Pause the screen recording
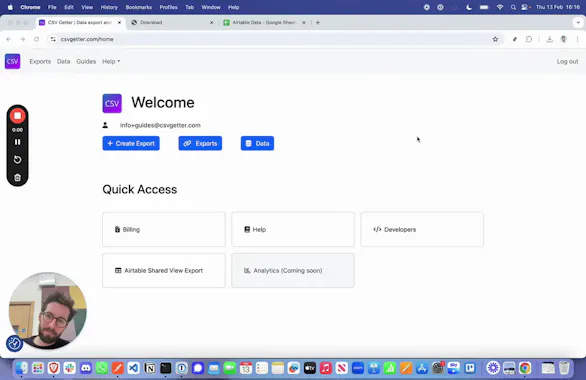 point(17,142)
